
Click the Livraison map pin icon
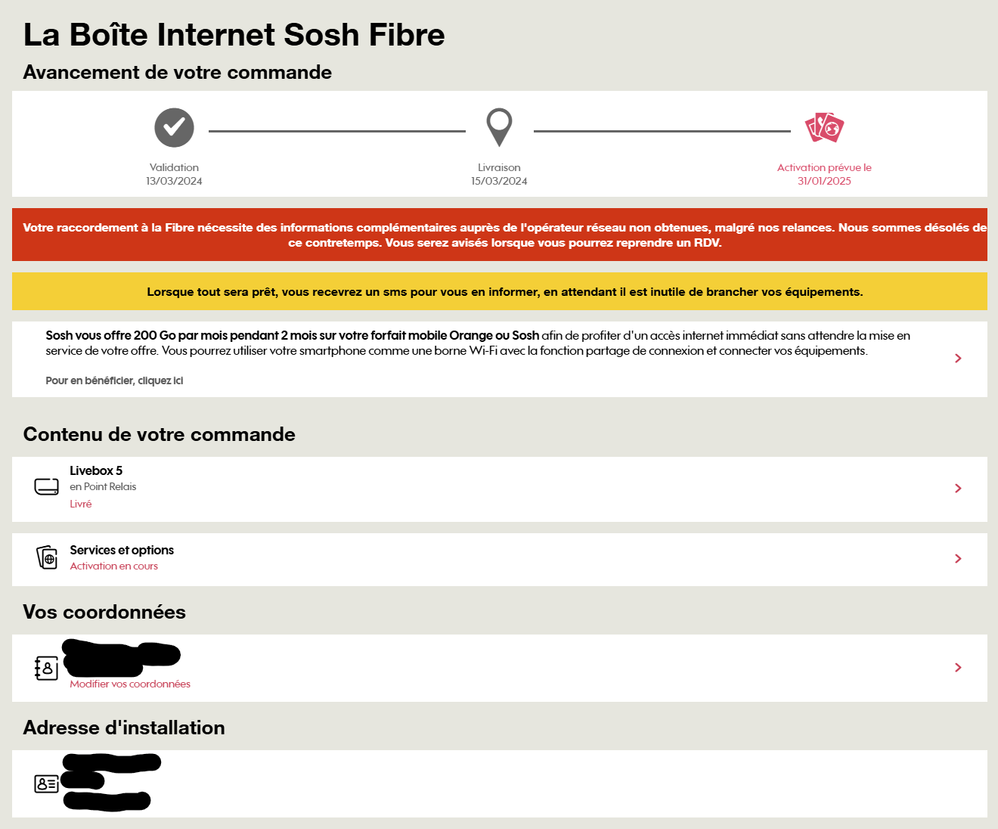[499, 127]
